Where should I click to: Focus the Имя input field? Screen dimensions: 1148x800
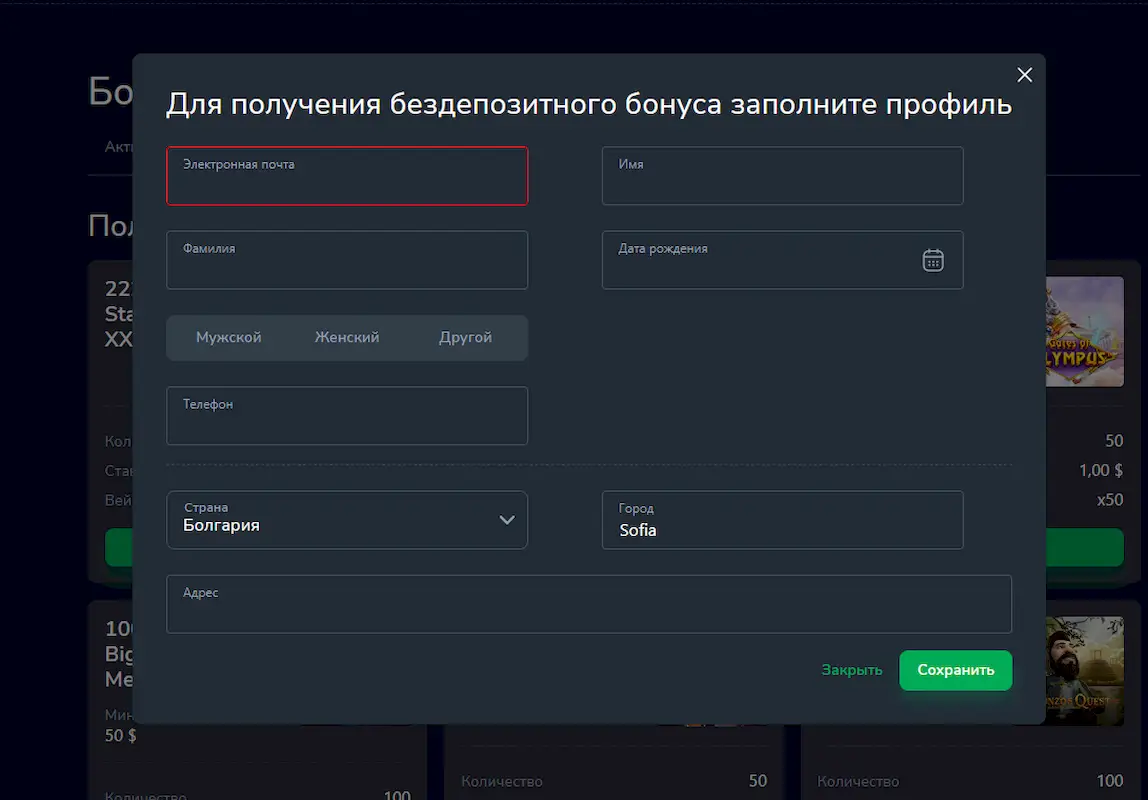tap(782, 176)
